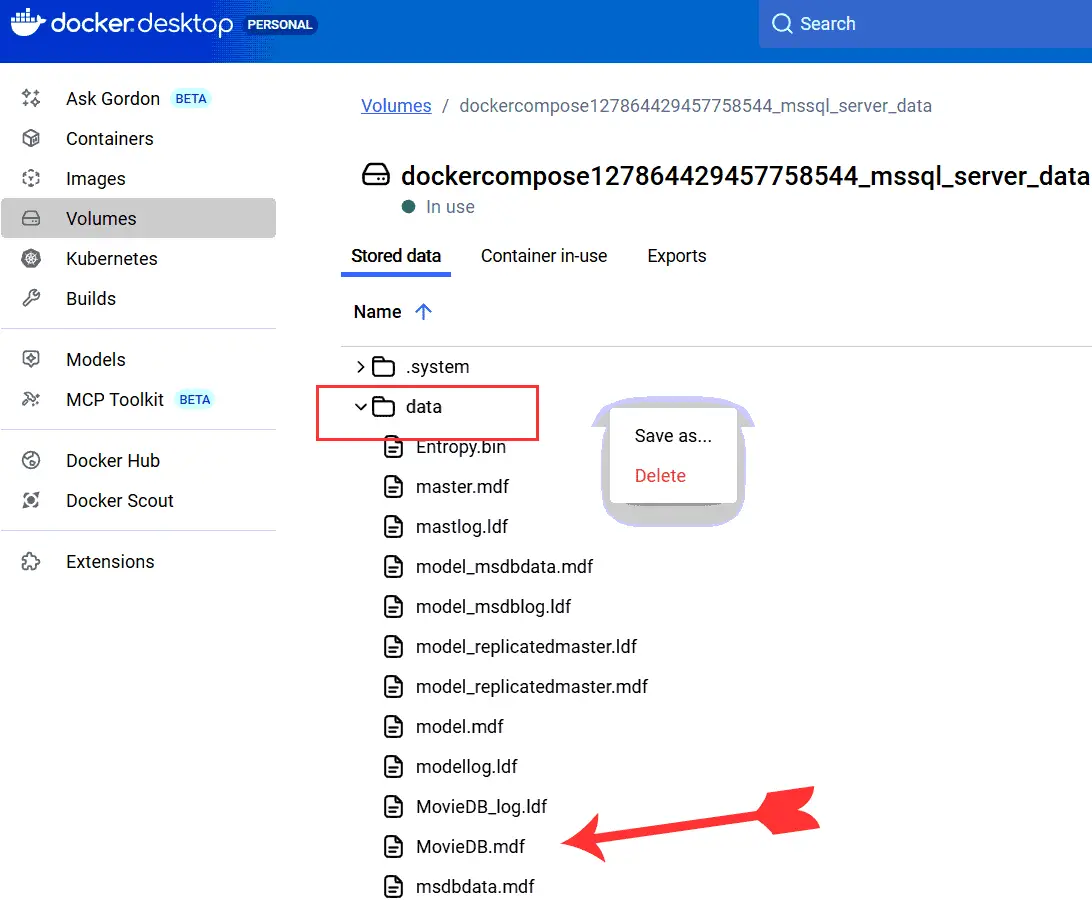Collapse the data folder
Image resolution: width=1092 pixels, height=912 pixels.
pyautogui.click(x=360, y=406)
